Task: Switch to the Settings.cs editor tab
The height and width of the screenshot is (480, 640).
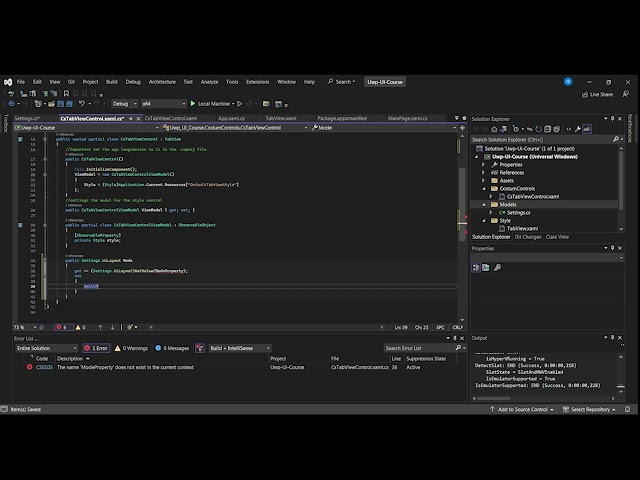Action: [27, 118]
